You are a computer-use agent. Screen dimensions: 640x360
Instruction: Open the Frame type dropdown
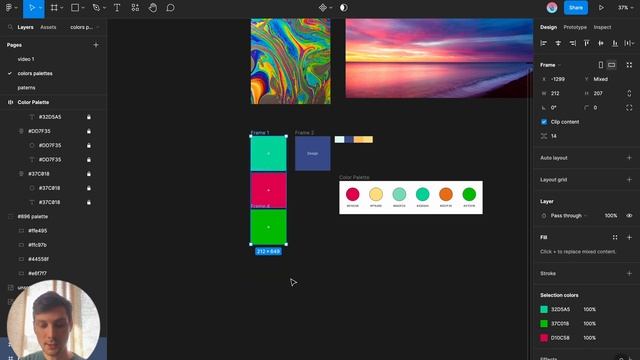pyautogui.click(x=551, y=65)
